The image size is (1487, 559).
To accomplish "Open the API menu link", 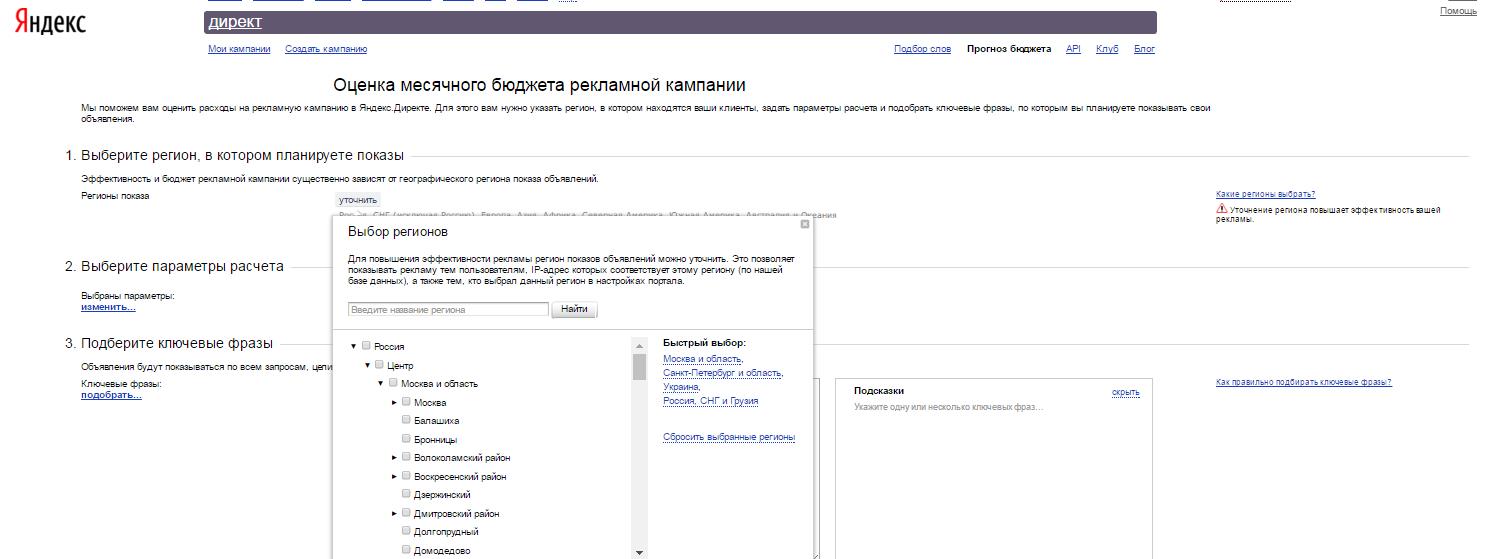I will point(1073,49).
